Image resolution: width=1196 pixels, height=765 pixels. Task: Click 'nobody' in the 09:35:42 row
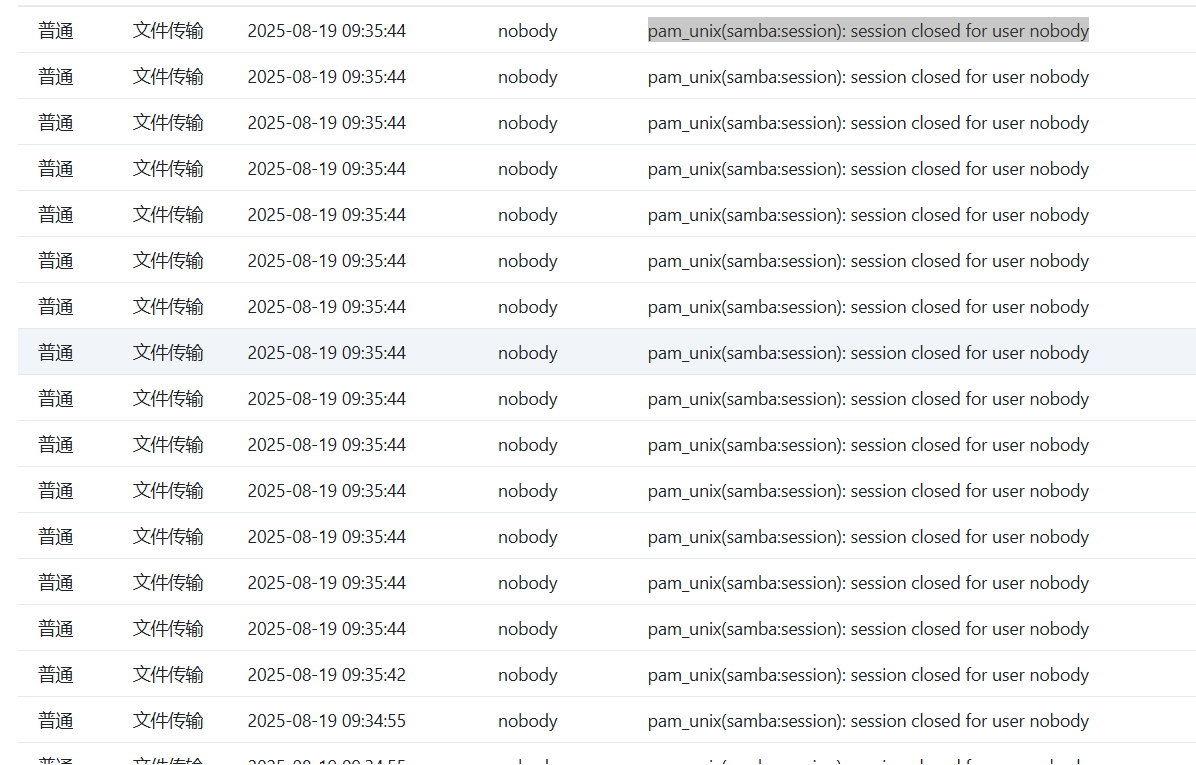528,675
